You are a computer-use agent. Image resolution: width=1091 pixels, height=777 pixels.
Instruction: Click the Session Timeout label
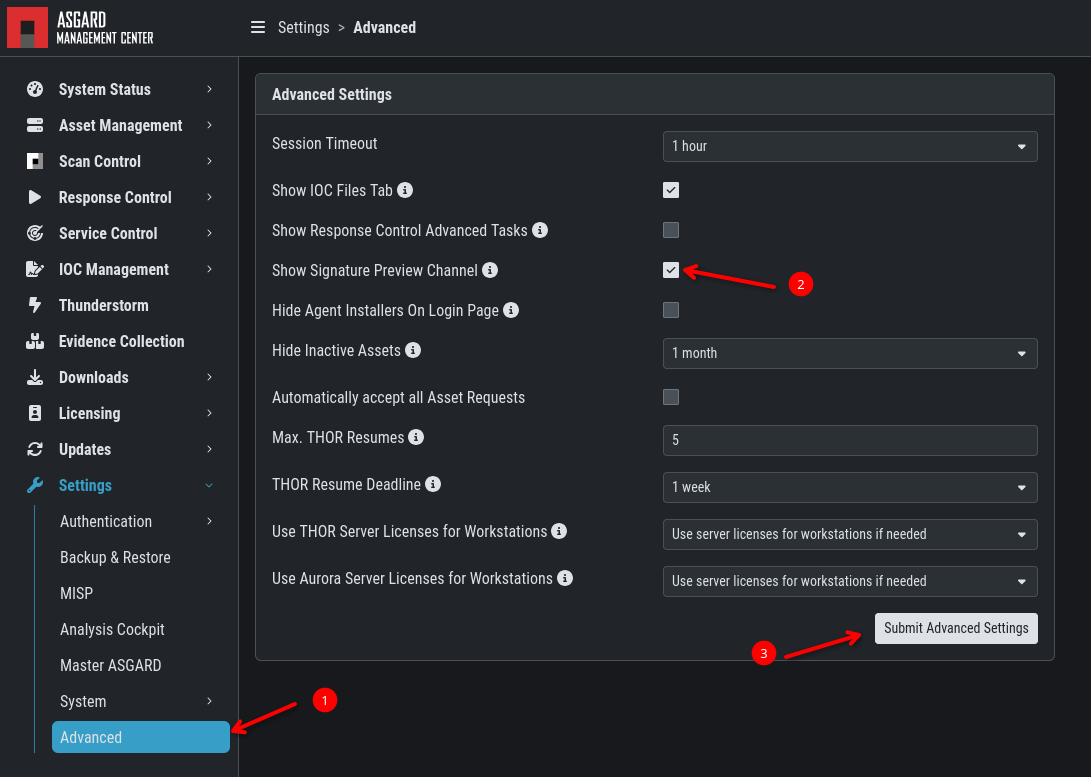click(x=324, y=143)
